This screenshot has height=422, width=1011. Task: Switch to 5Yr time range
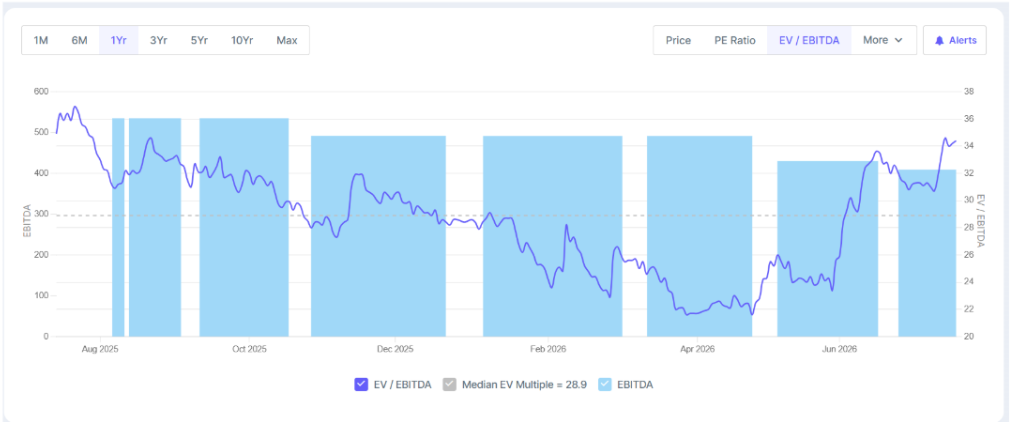(199, 40)
